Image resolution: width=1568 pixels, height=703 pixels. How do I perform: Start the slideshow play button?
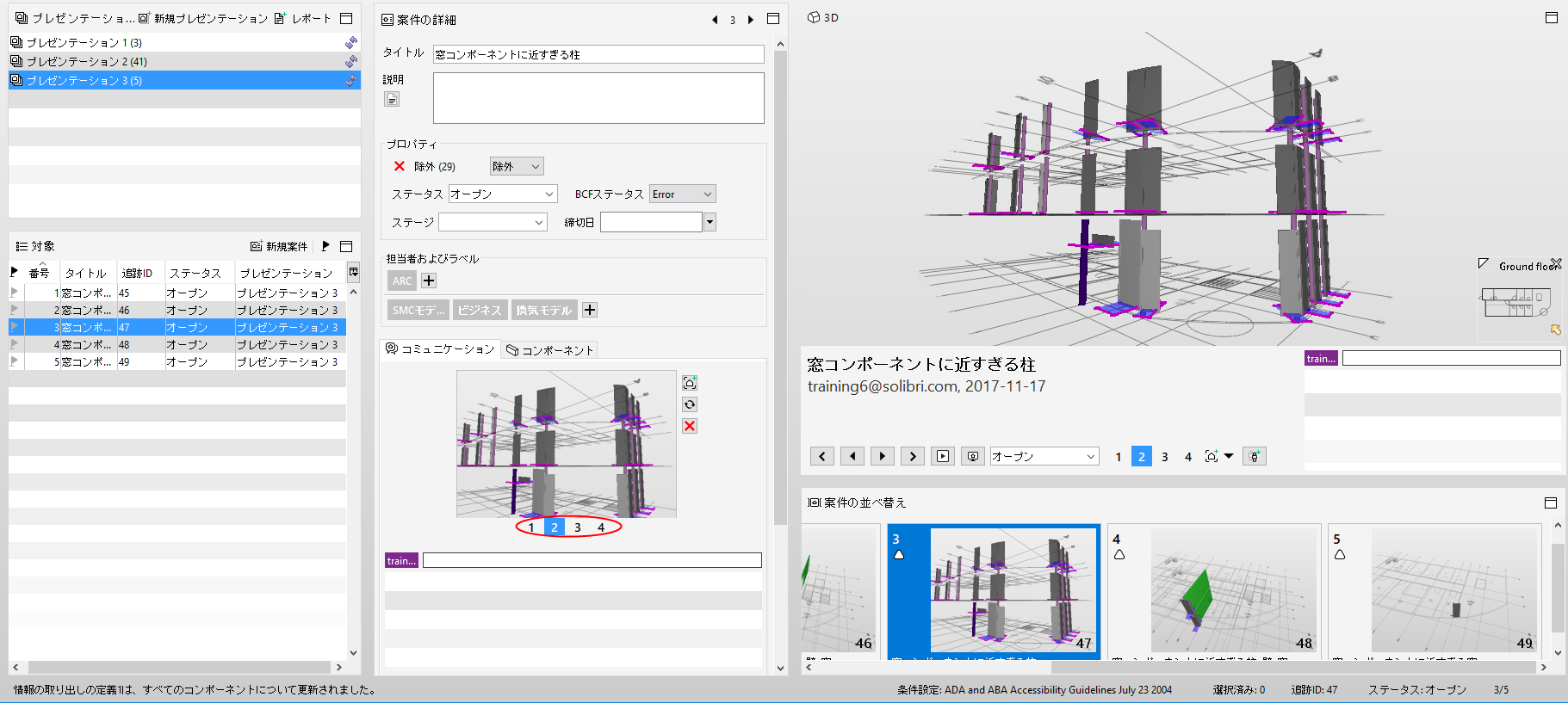click(943, 456)
